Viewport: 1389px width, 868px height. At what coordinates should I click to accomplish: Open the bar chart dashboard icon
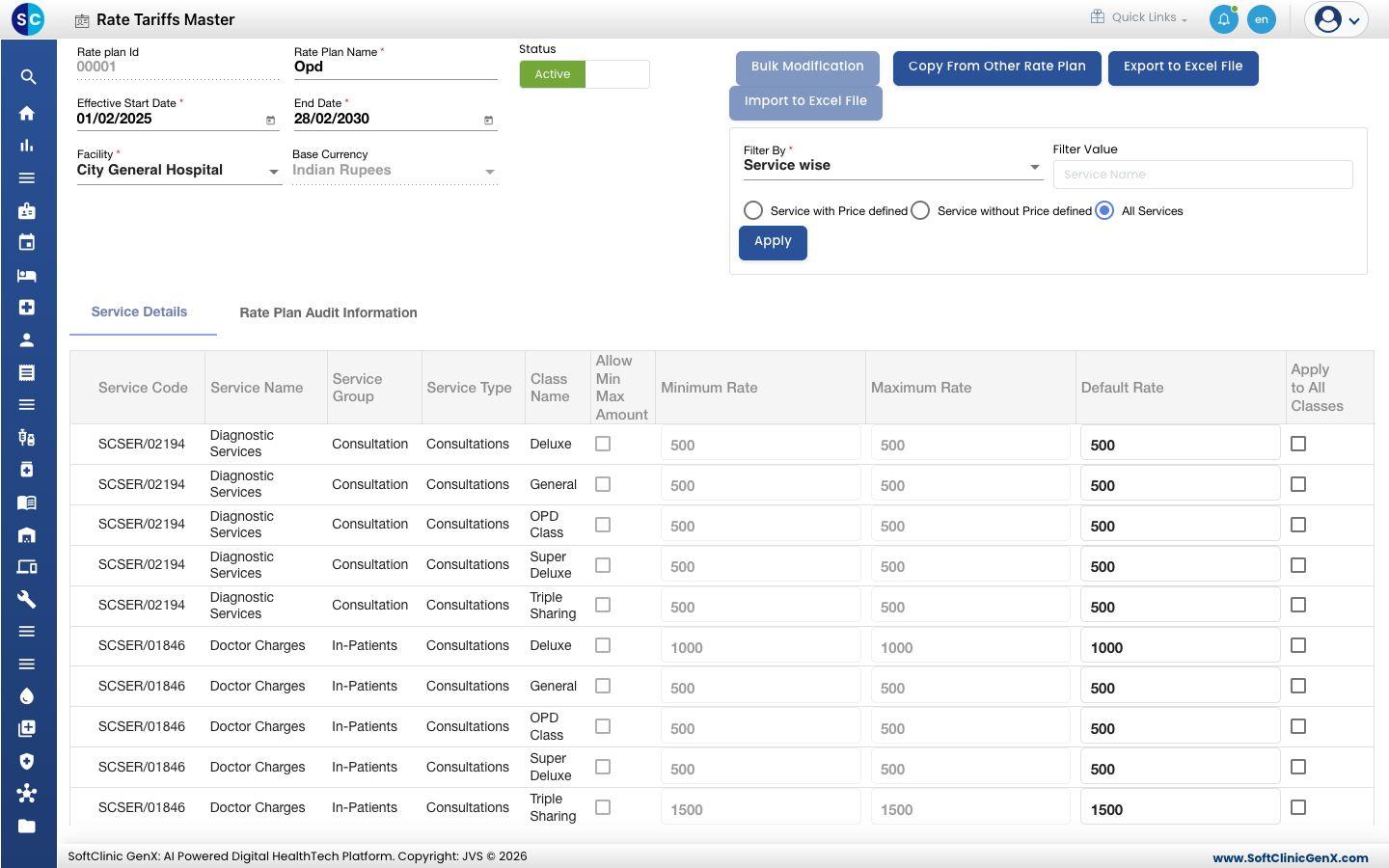coord(27,146)
